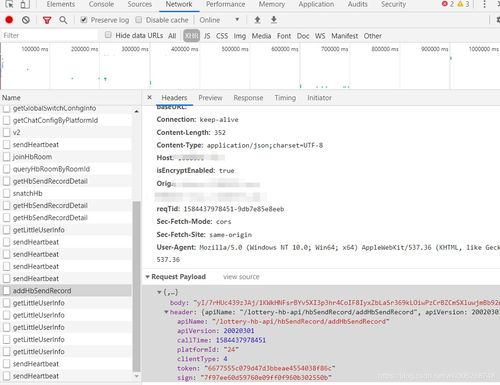Collapse the root payload object
The image size is (500, 385).
coord(159,292)
